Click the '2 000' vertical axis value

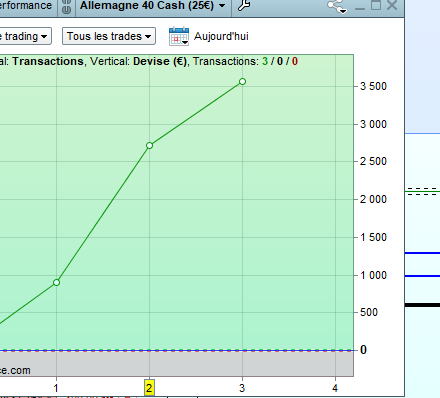click(x=373, y=199)
